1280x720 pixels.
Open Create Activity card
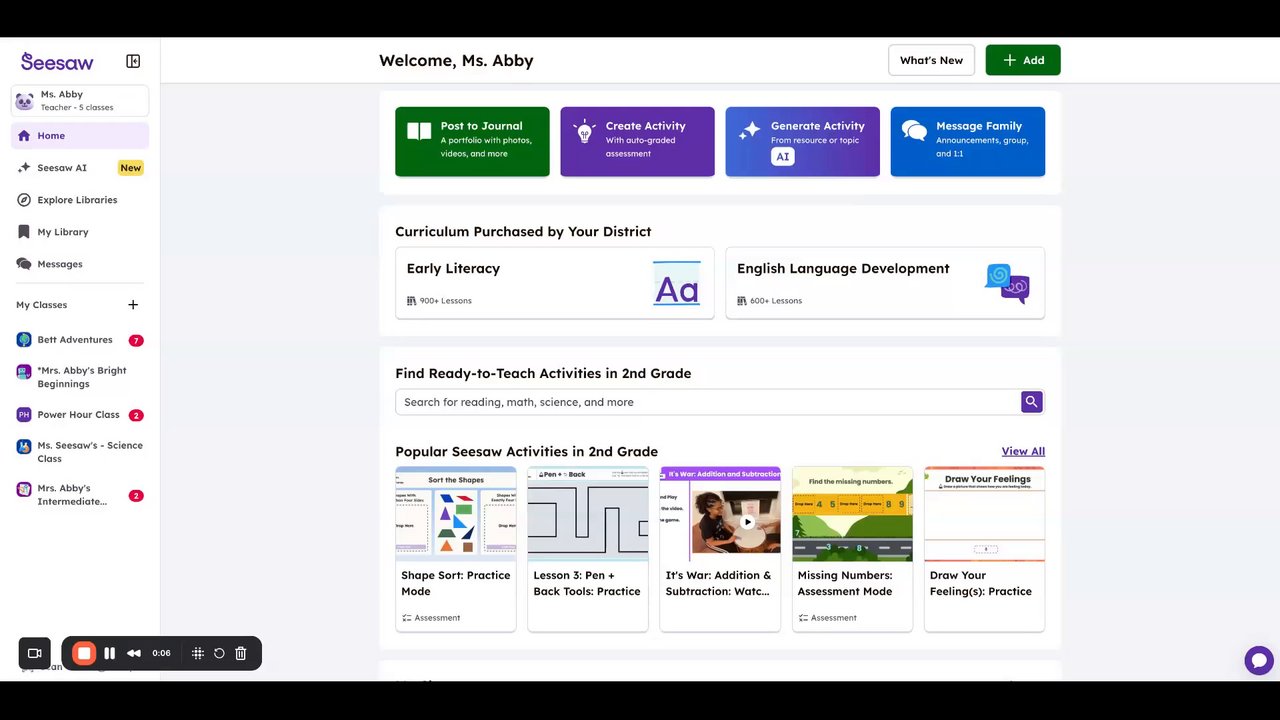[x=637, y=142]
